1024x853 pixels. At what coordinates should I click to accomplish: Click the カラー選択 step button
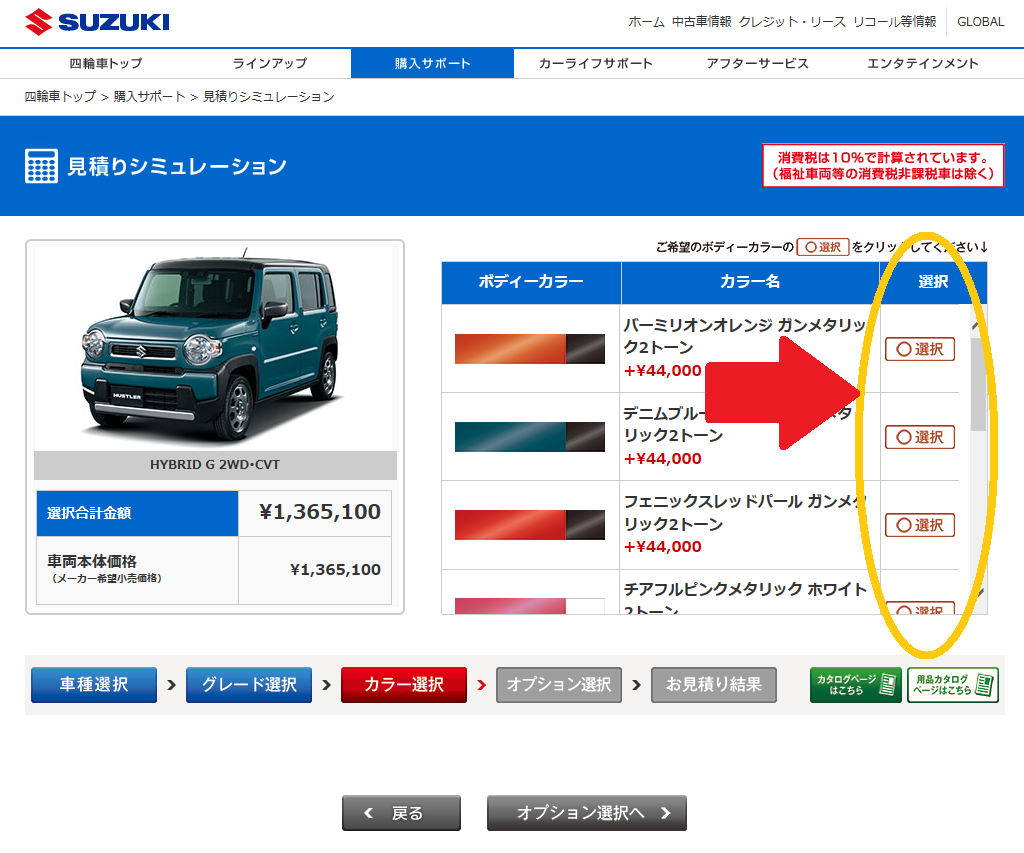pyautogui.click(x=404, y=684)
